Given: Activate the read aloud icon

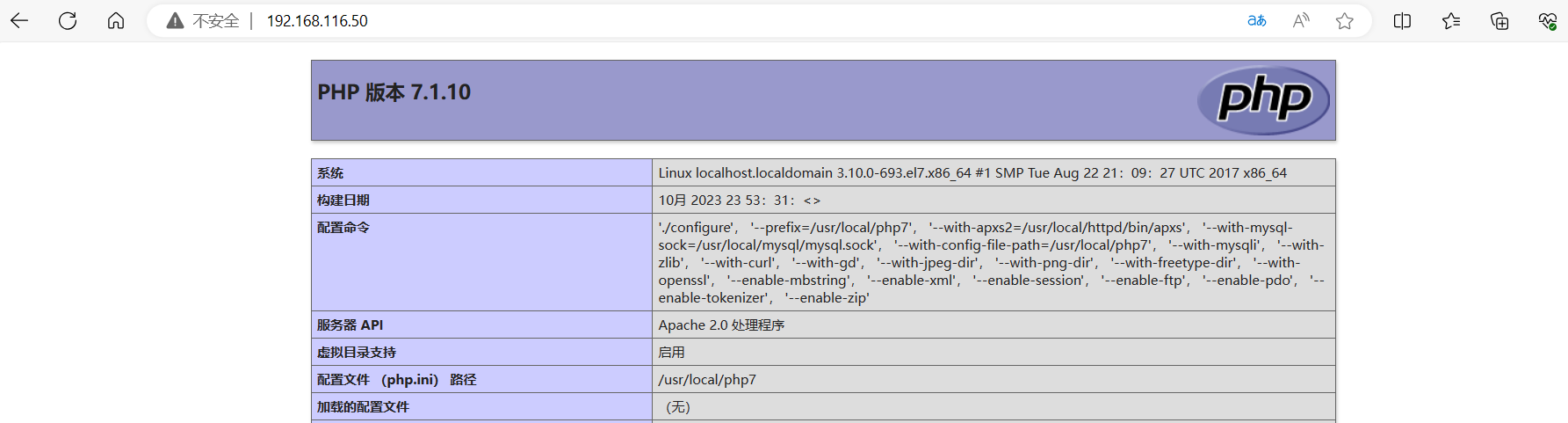Looking at the screenshot, I should pos(1301,21).
